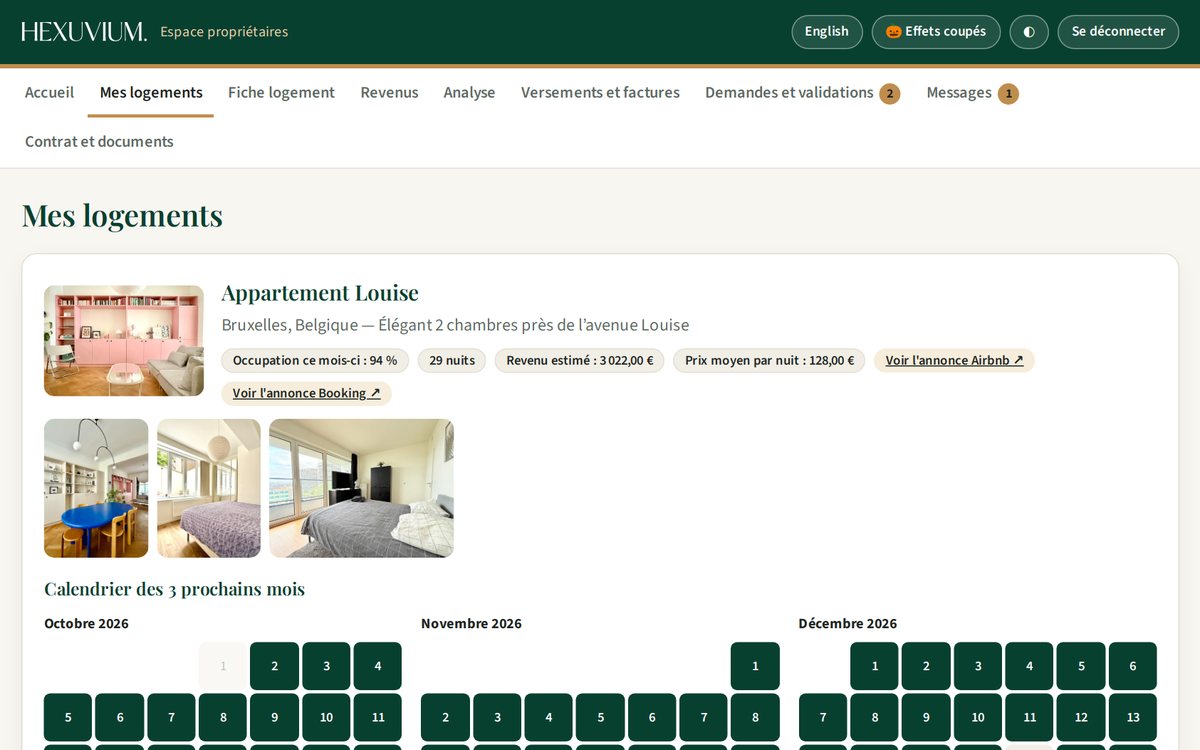Viewport: 1200px width, 750px height.
Task: Select December 10 in the calendar
Action: coord(978,717)
